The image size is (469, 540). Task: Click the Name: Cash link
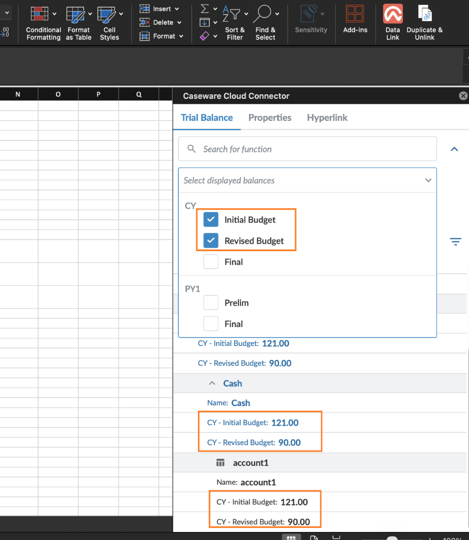[x=229, y=403]
